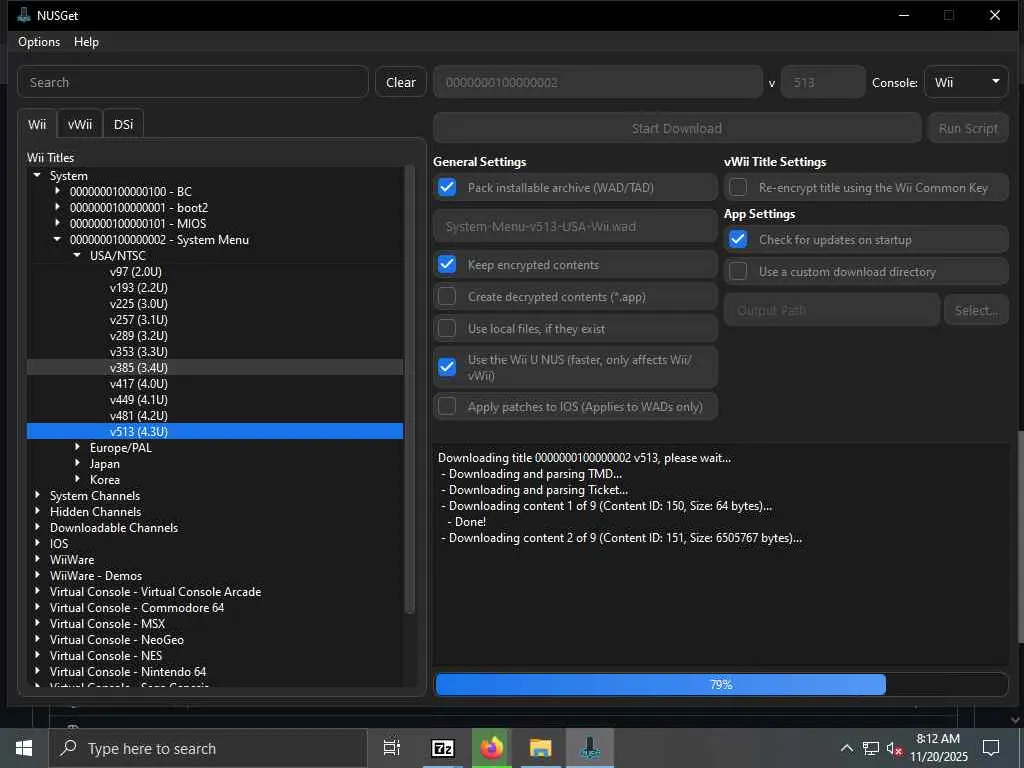Toggle Check for updates on startup
The width and height of the screenshot is (1024, 768).
click(738, 240)
